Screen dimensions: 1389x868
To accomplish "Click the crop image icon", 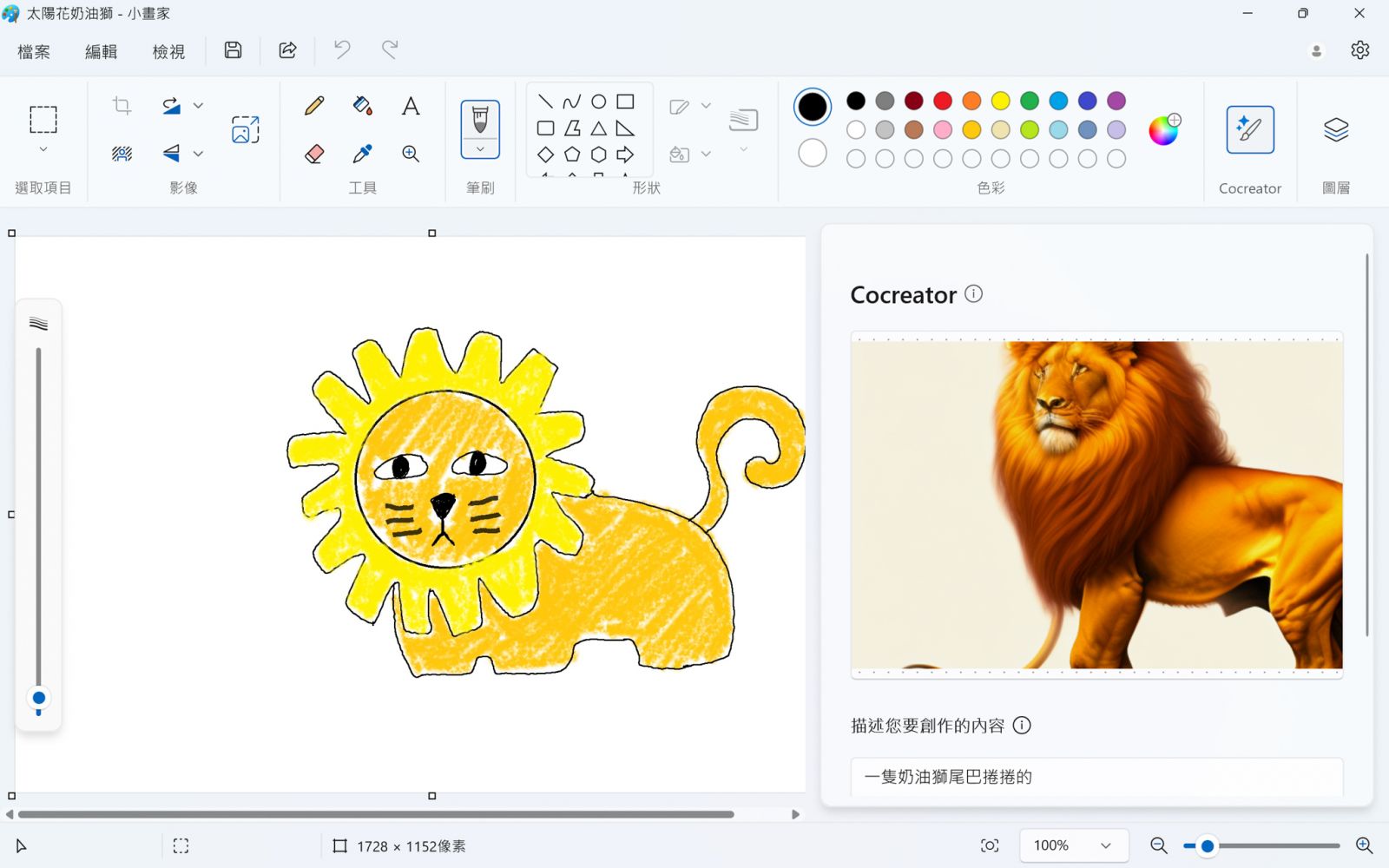I will point(122,106).
